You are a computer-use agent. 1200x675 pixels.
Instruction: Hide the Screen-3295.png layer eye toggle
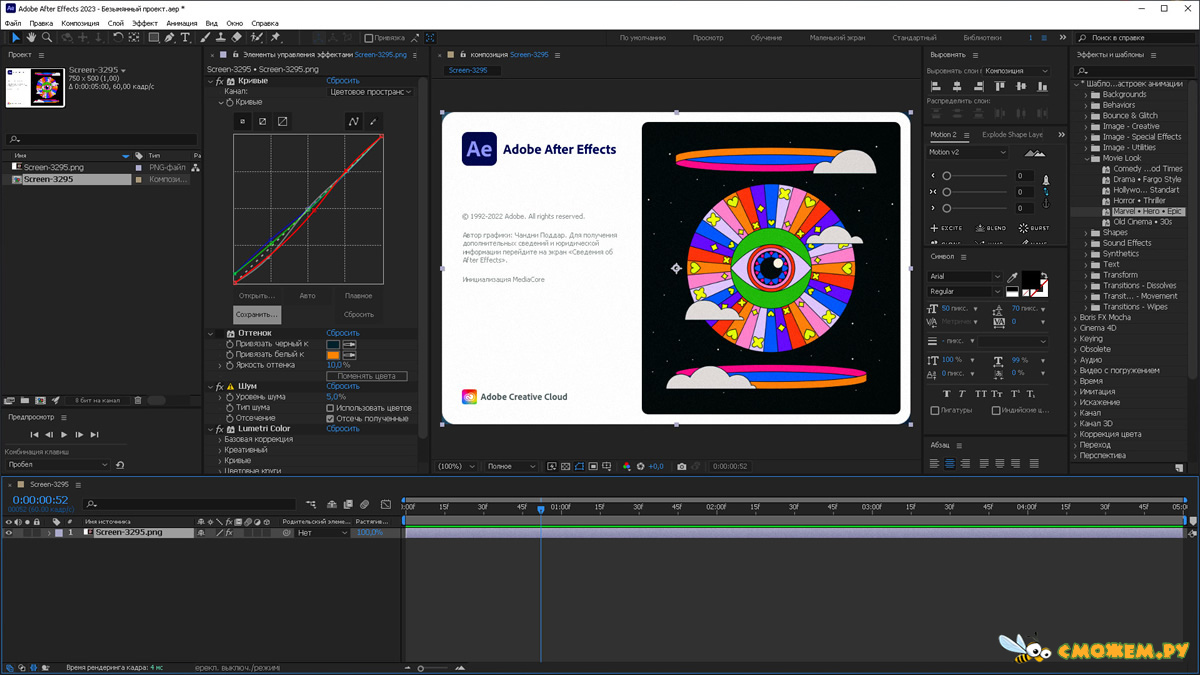(9, 533)
